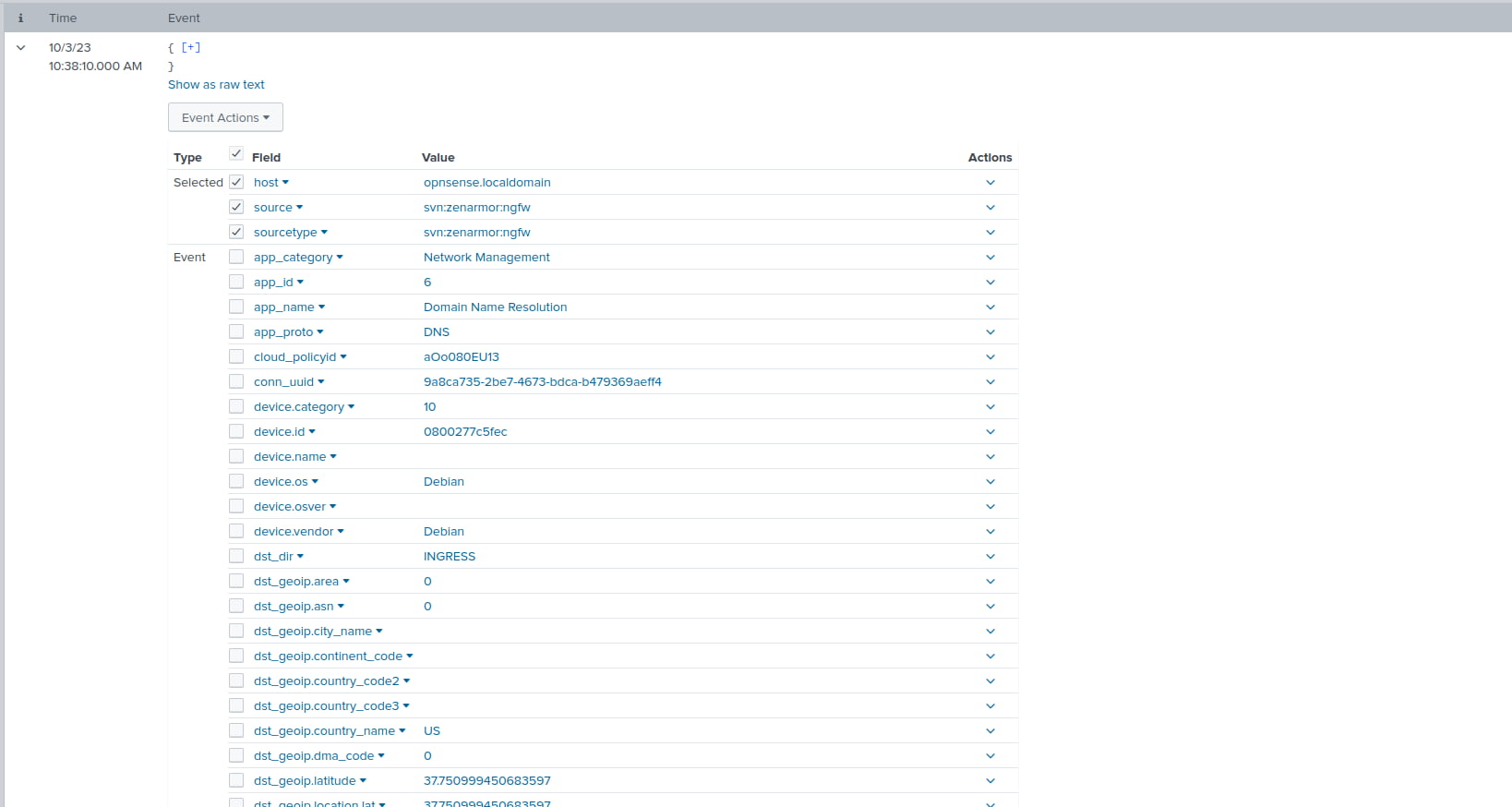Open actions chevron for dst_geoip.latitude row

point(990,781)
